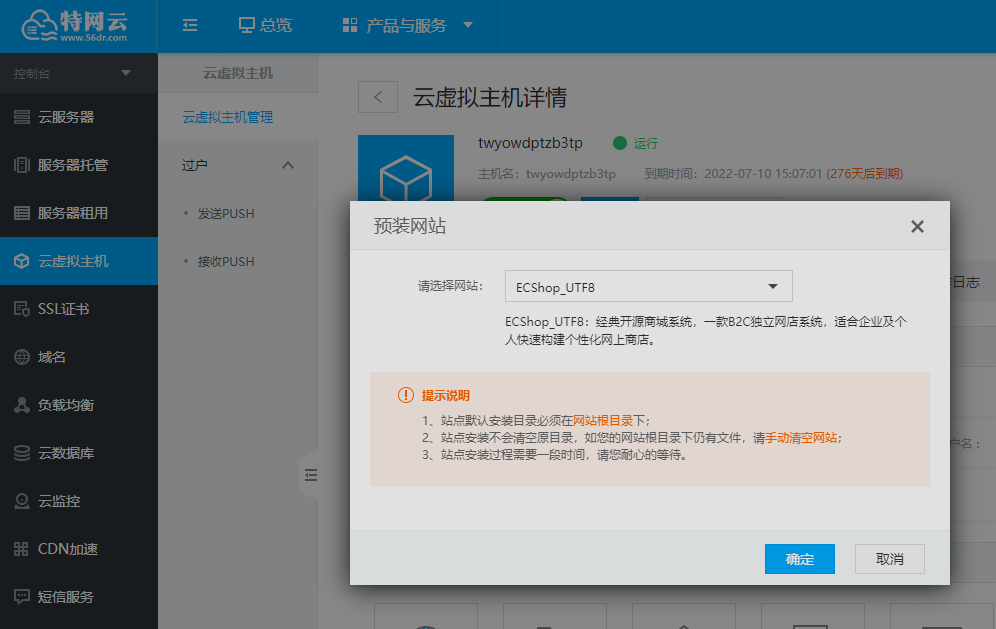Click the SSL证书 certificate icon
Screen dimensions: 996x629
pyautogui.click(x=22, y=309)
